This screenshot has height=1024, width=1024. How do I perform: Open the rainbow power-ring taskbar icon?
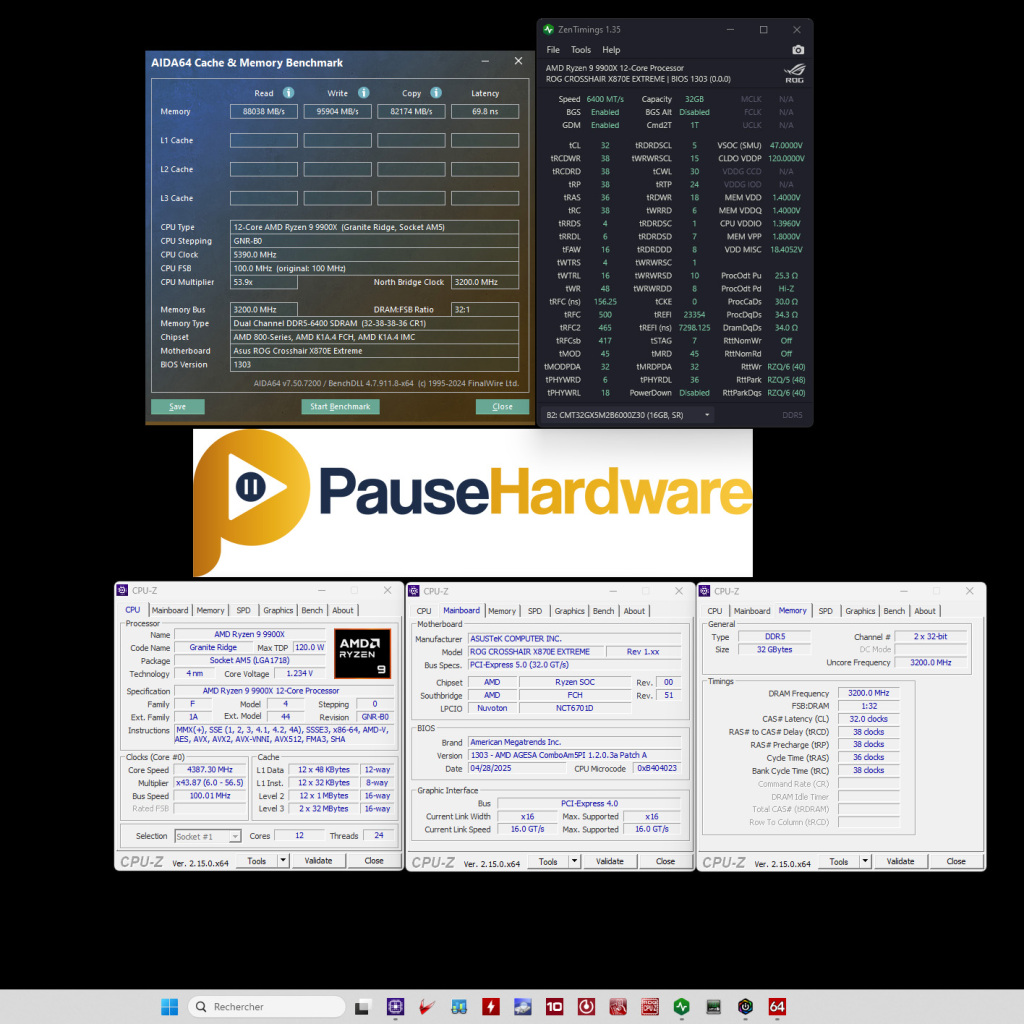745,1006
